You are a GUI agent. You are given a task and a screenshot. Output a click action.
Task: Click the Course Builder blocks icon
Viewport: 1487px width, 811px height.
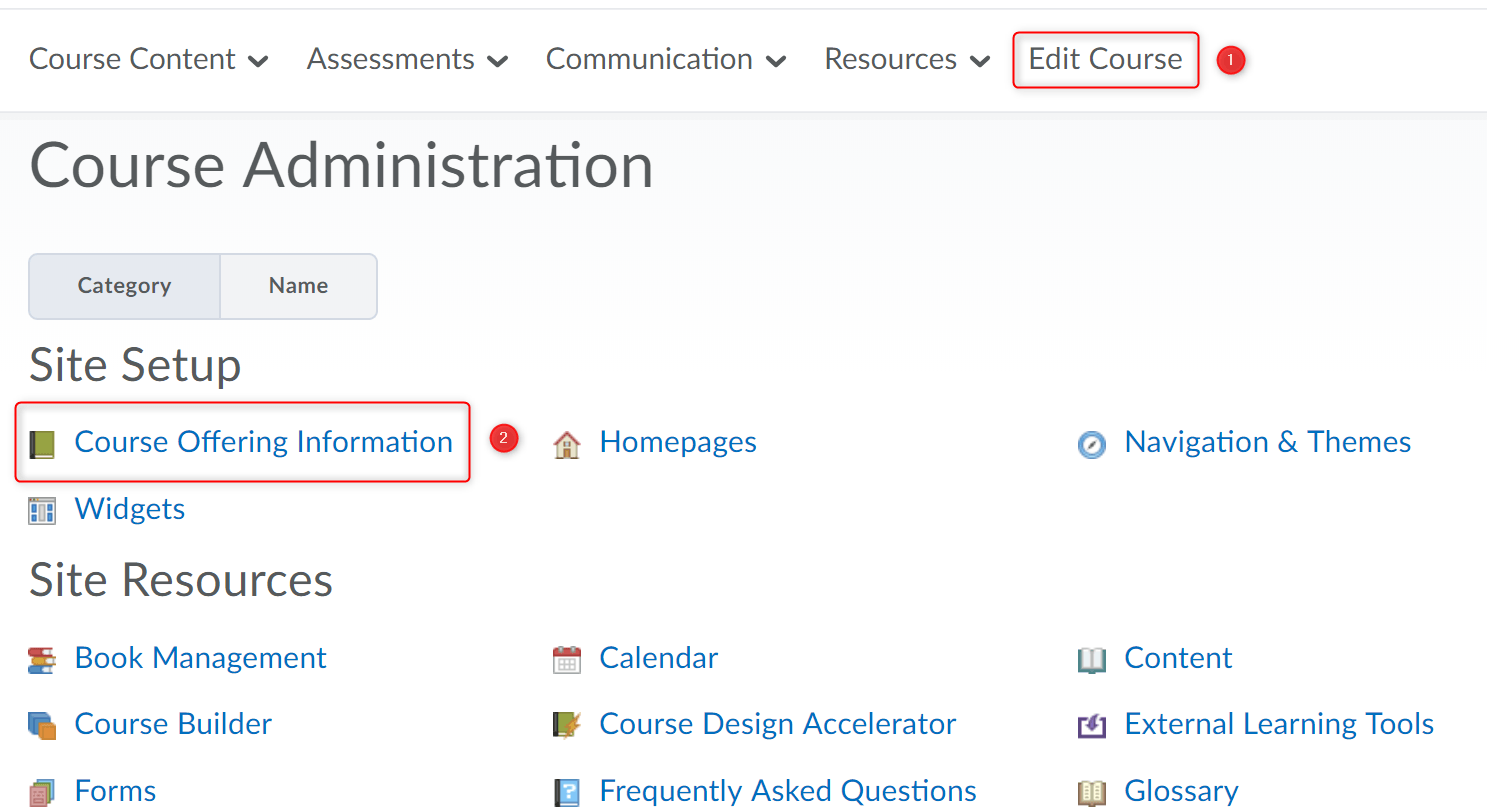(42, 726)
